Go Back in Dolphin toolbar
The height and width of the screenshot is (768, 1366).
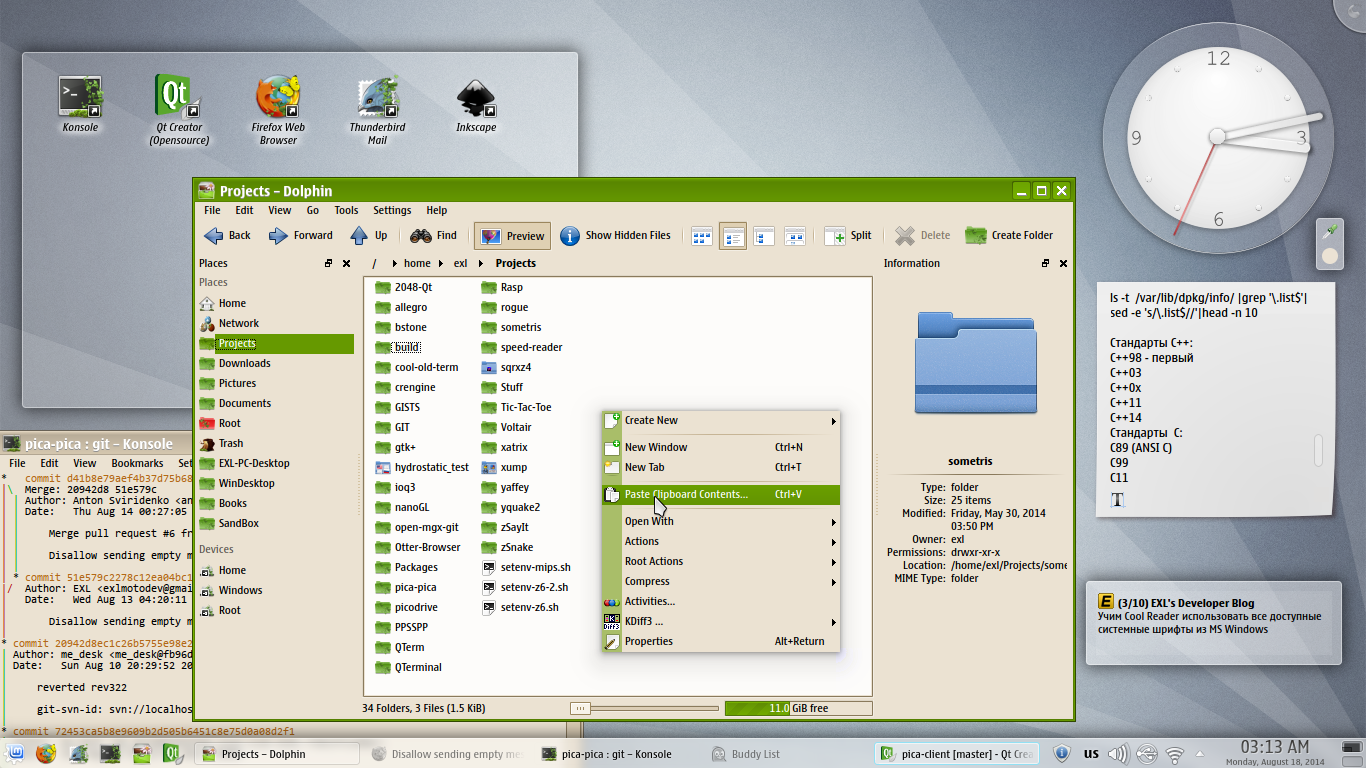click(227, 236)
